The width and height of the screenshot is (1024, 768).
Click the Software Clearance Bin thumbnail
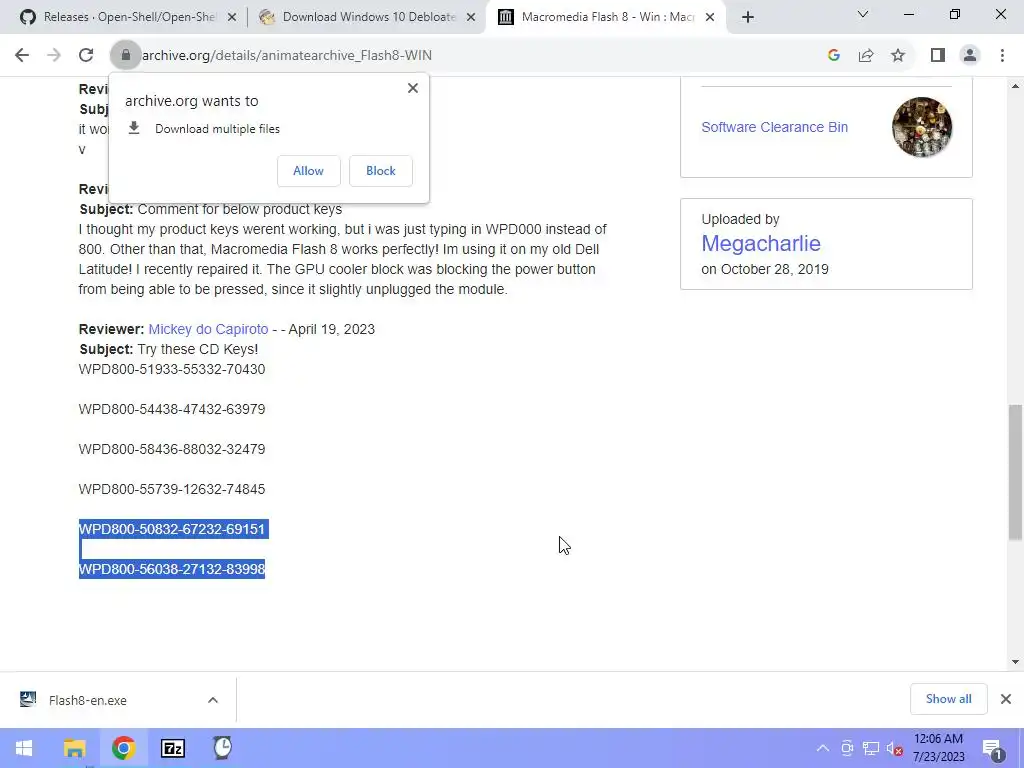[921, 127]
